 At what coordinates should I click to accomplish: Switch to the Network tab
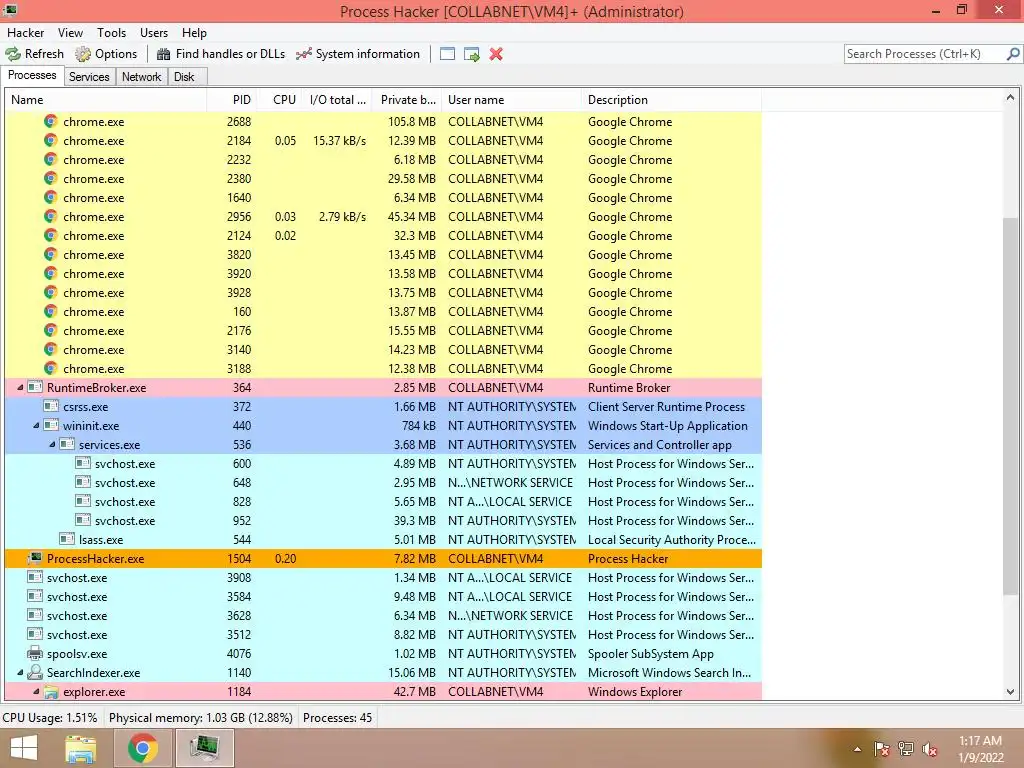tap(141, 77)
